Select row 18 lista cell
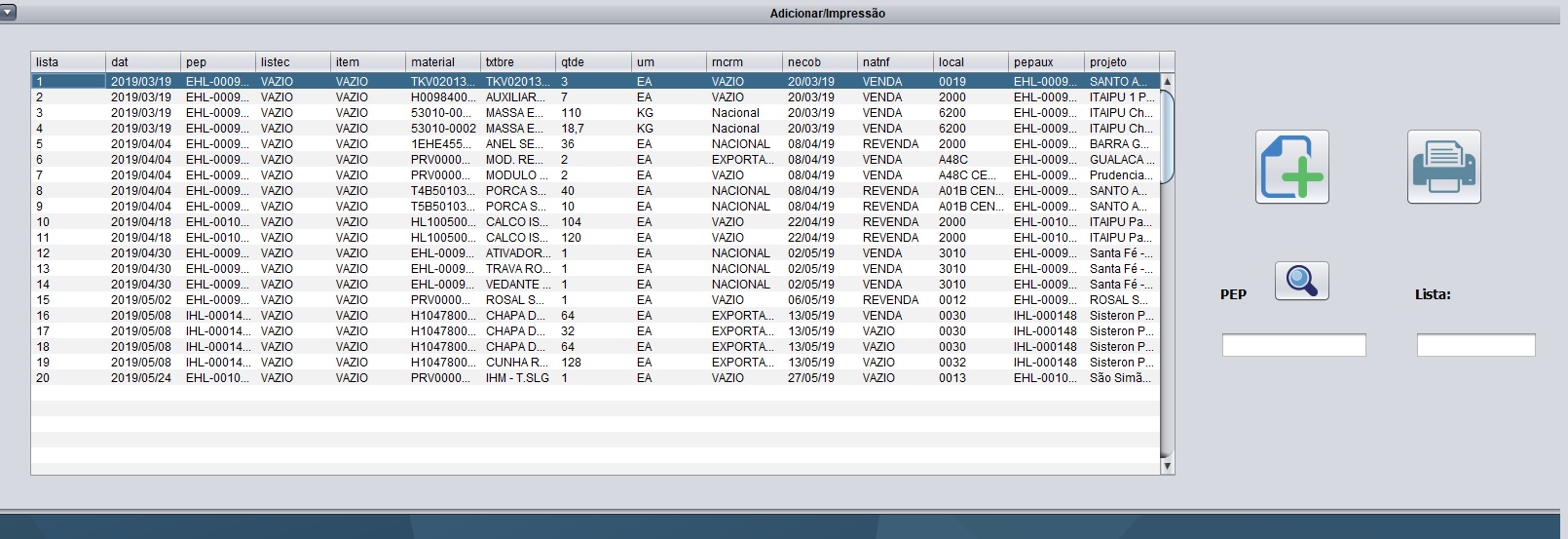This screenshot has width=1568, height=539. [68, 347]
